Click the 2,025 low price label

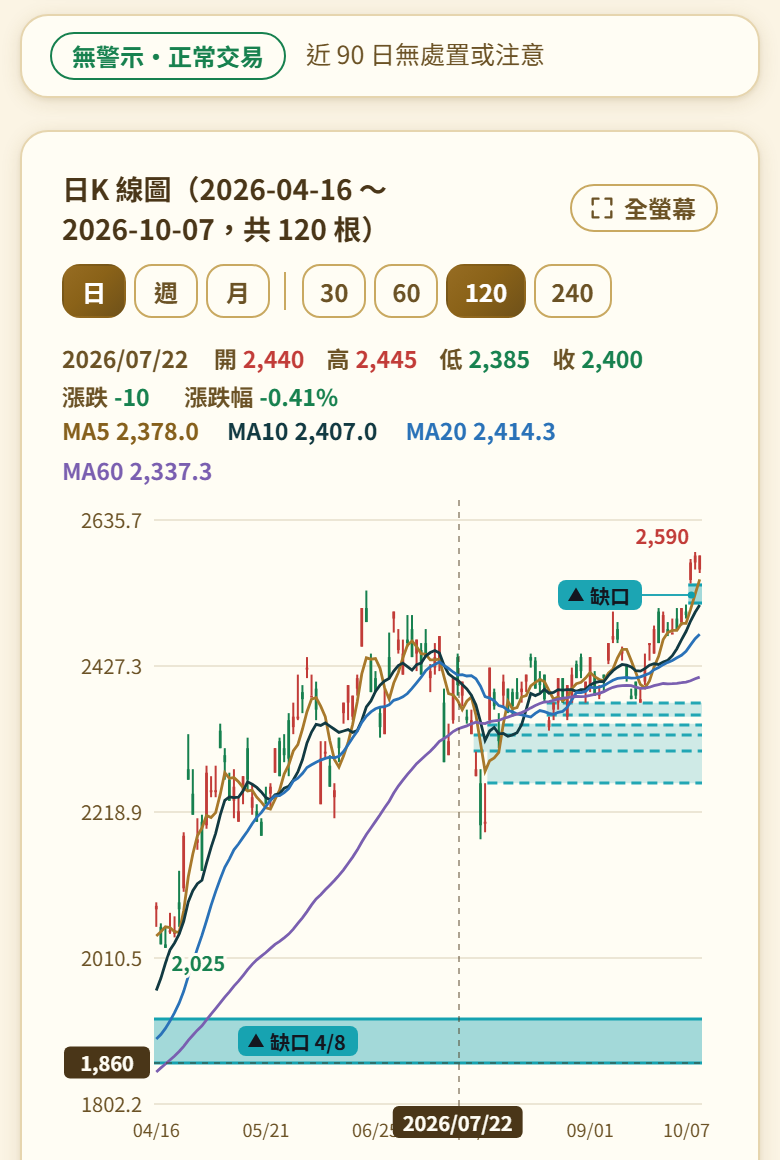(198, 963)
